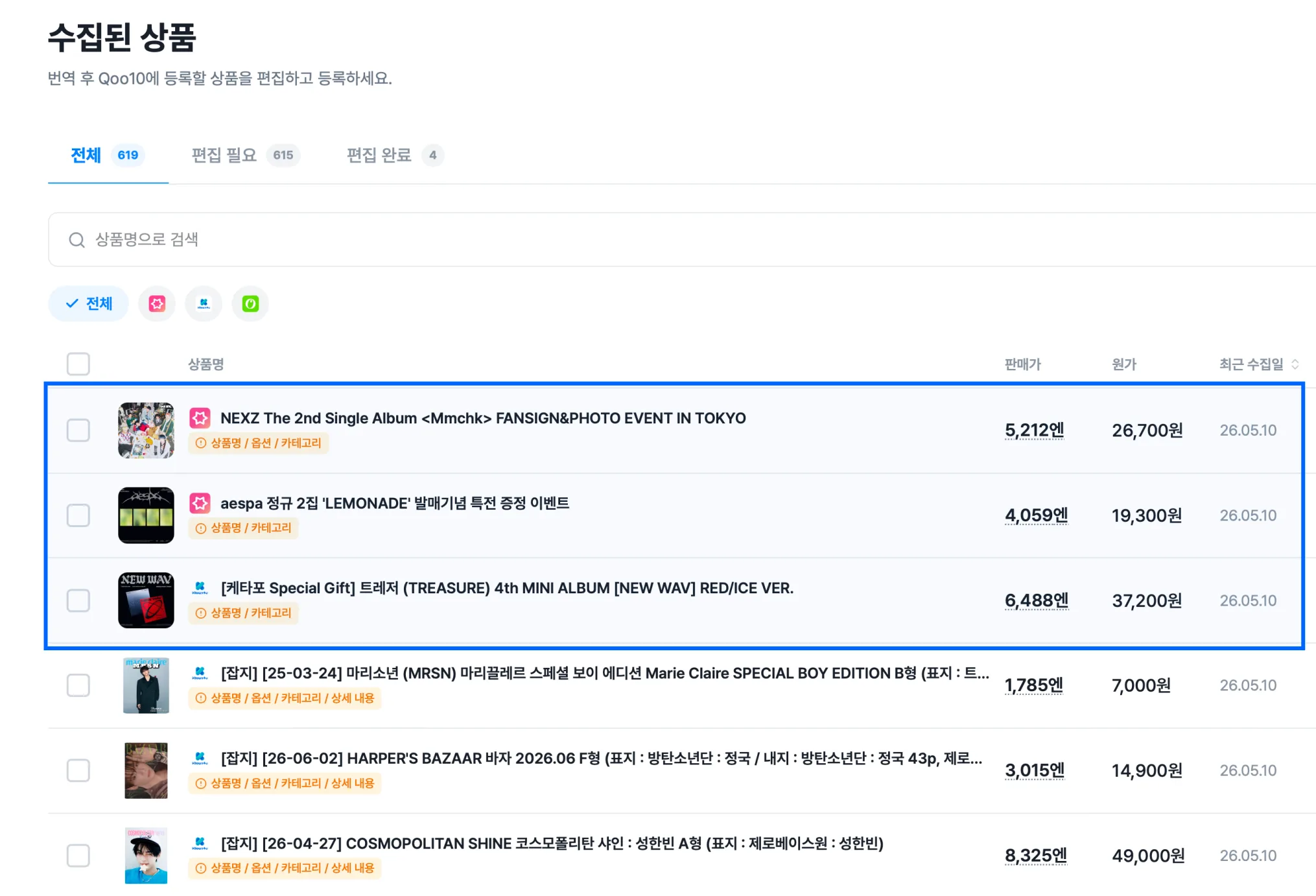The image size is (1316, 896).
Task: Click the 판매가 column header
Action: point(1022,364)
